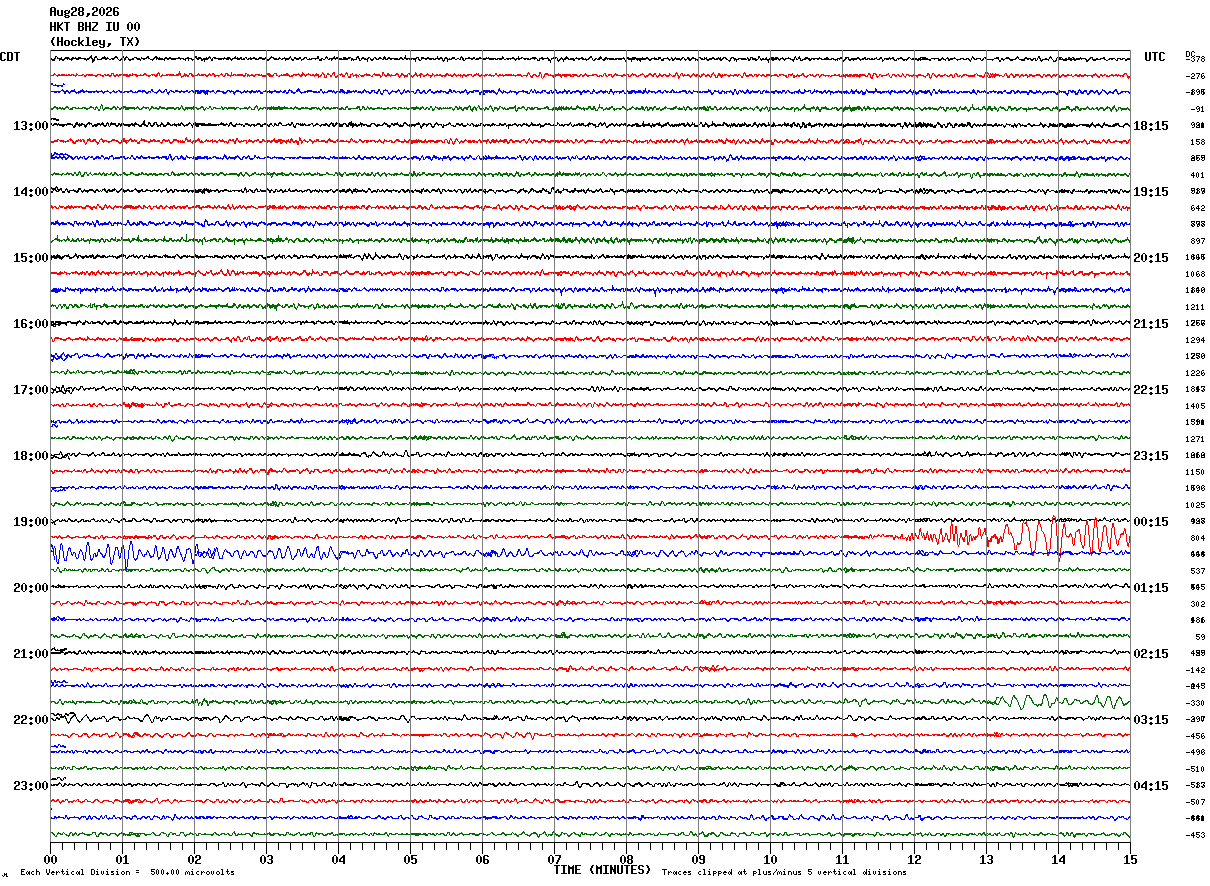Select the HKT BHZ IU 00 station header
The width and height of the screenshot is (1210, 886).
95,27
